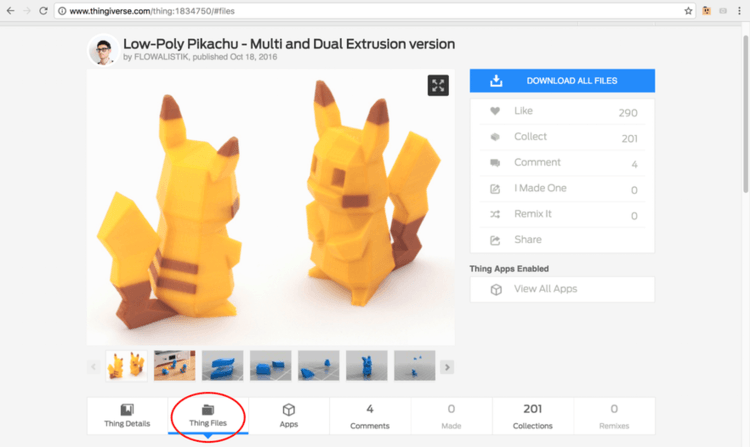750x447 pixels.
Task: Open the 201 Collections tab
Action: tap(532, 416)
